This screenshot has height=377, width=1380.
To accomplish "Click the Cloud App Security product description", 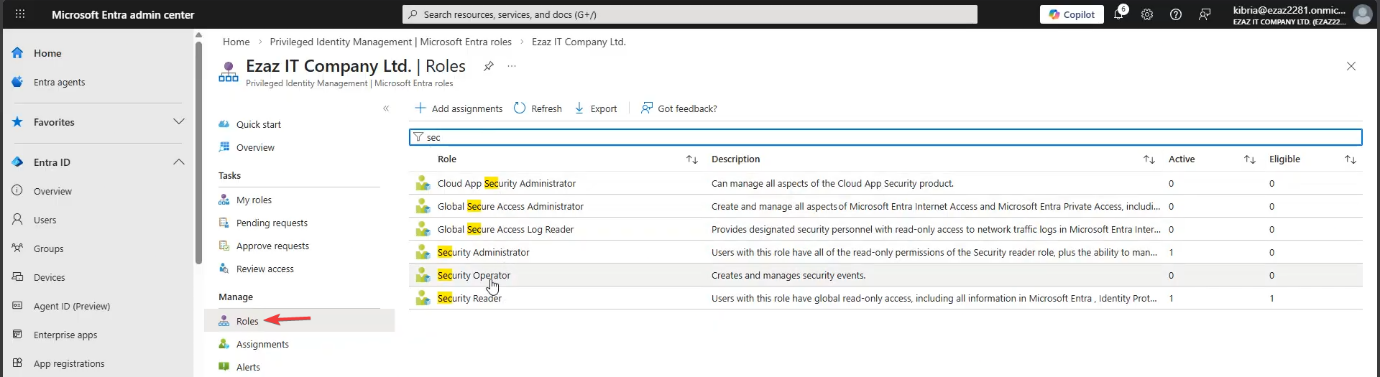I will [x=832, y=183].
